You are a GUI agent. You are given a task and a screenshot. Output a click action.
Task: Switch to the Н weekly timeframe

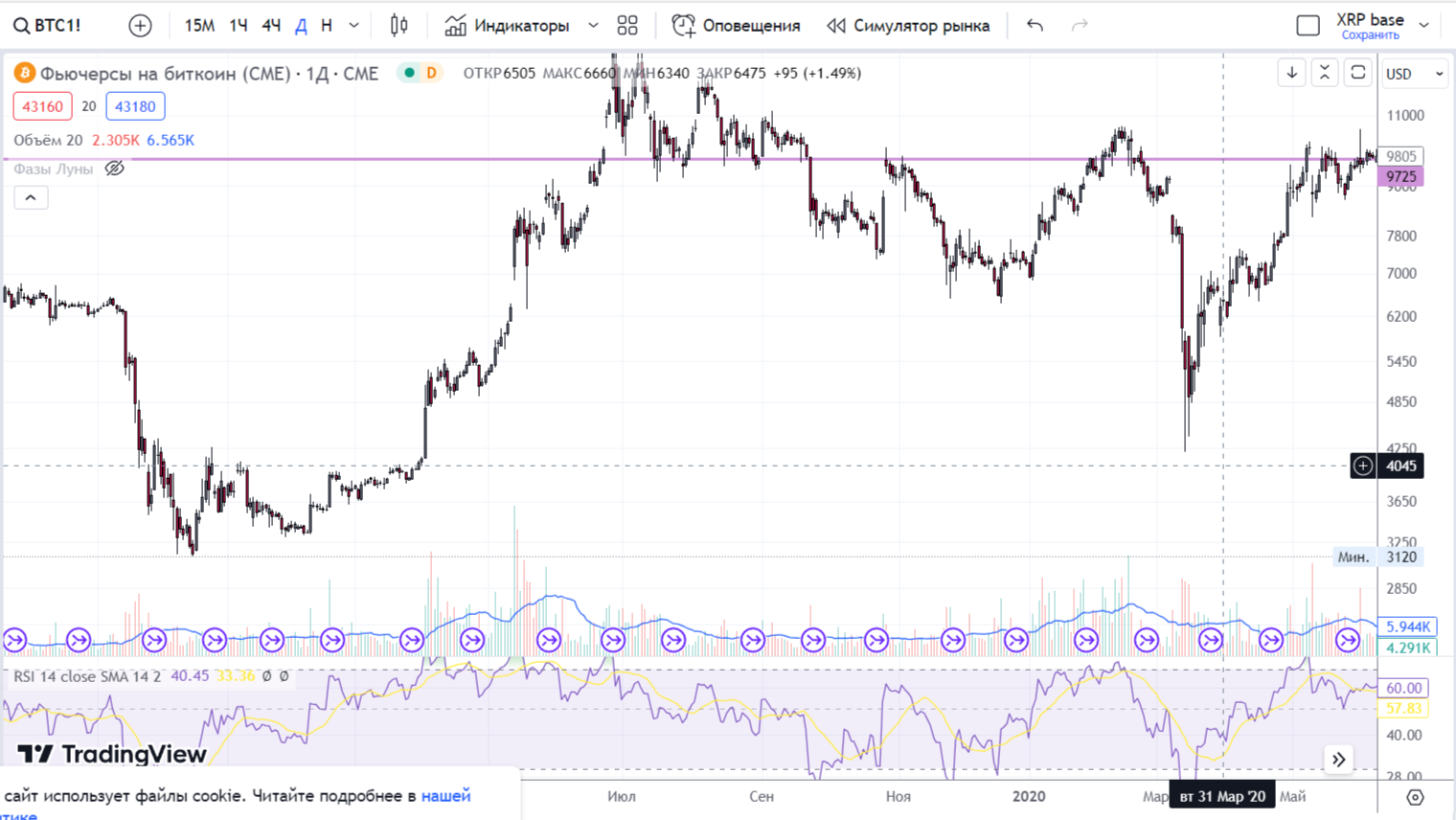pos(327,25)
